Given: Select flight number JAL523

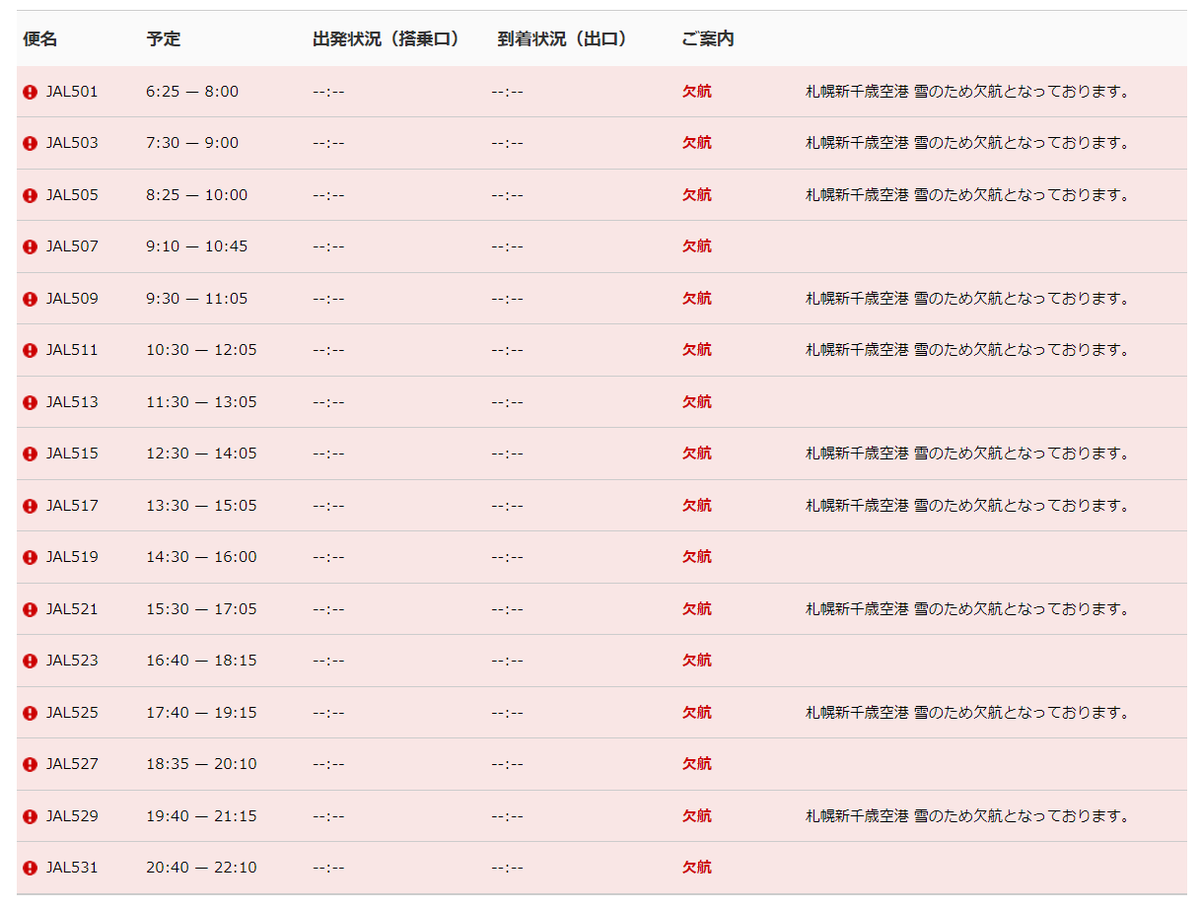Looking at the screenshot, I should (x=72, y=660).
